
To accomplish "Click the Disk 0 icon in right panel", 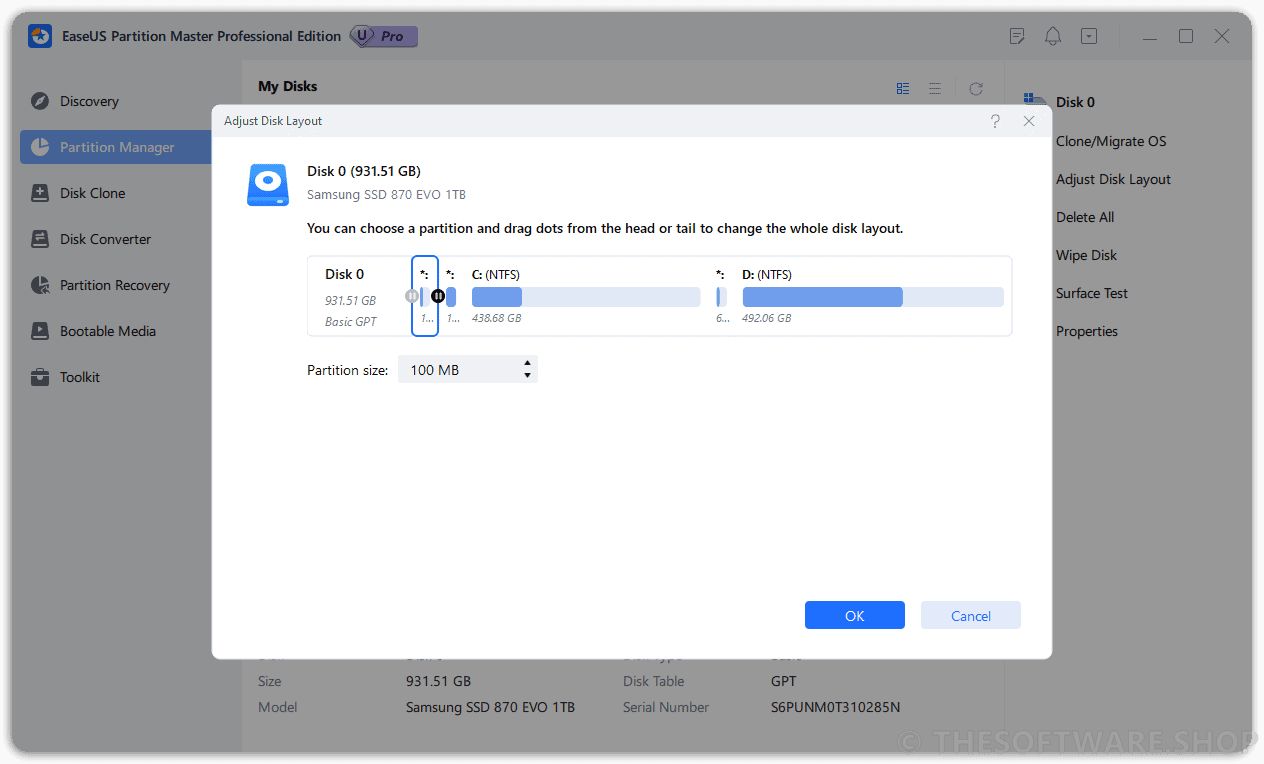I will 1036,101.
